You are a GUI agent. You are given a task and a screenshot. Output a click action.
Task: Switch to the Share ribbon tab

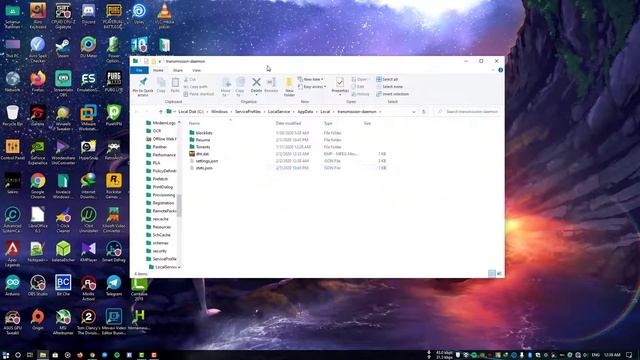tap(178, 70)
